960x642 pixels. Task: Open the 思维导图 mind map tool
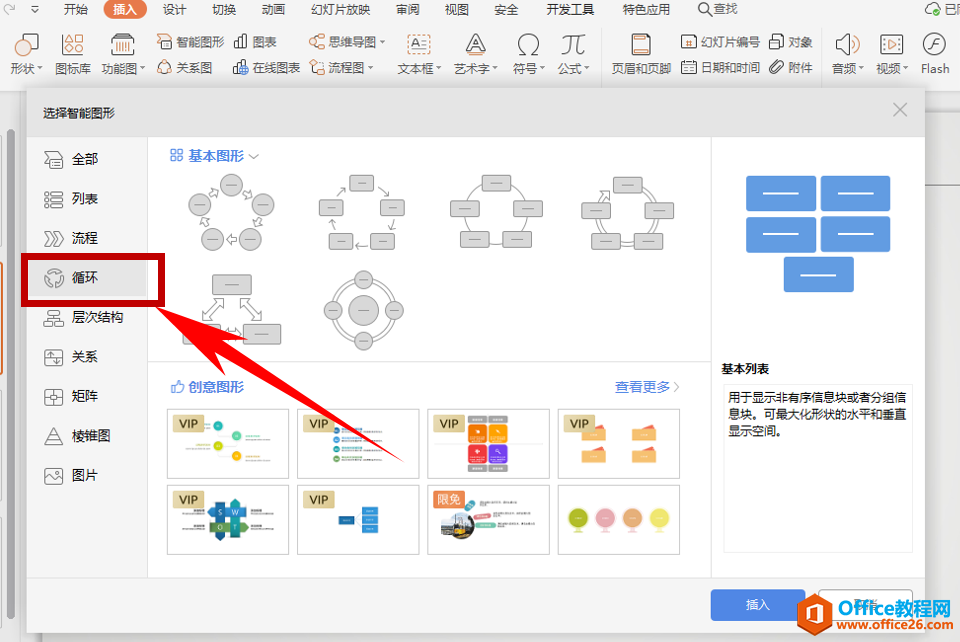pyautogui.click(x=347, y=42)
